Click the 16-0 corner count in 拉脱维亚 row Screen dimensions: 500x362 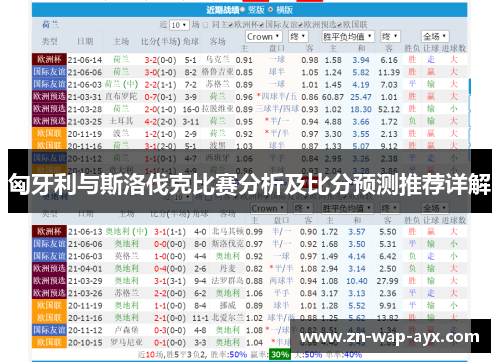(191, 109)
